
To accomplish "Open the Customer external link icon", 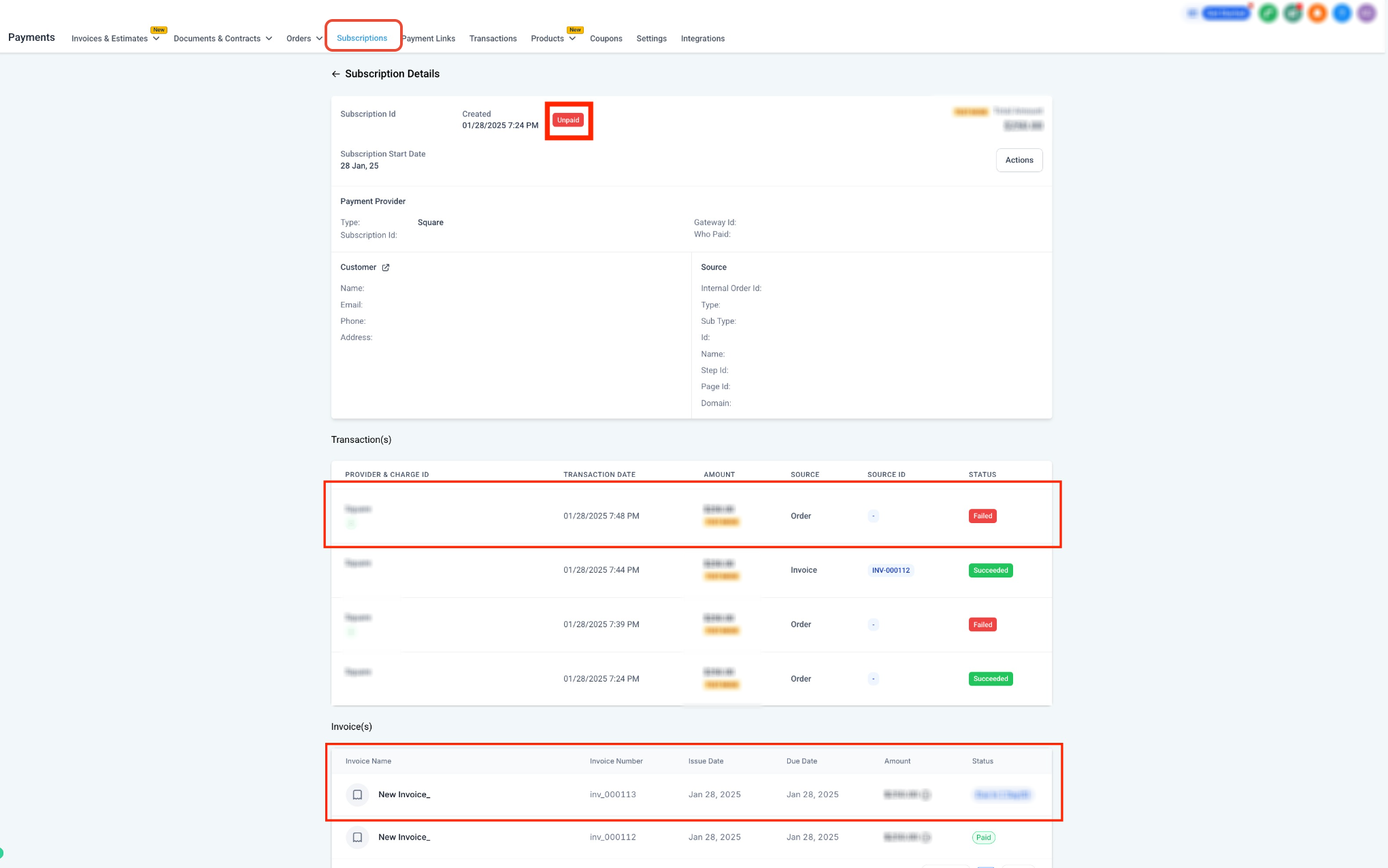I will tap(386, 267).
